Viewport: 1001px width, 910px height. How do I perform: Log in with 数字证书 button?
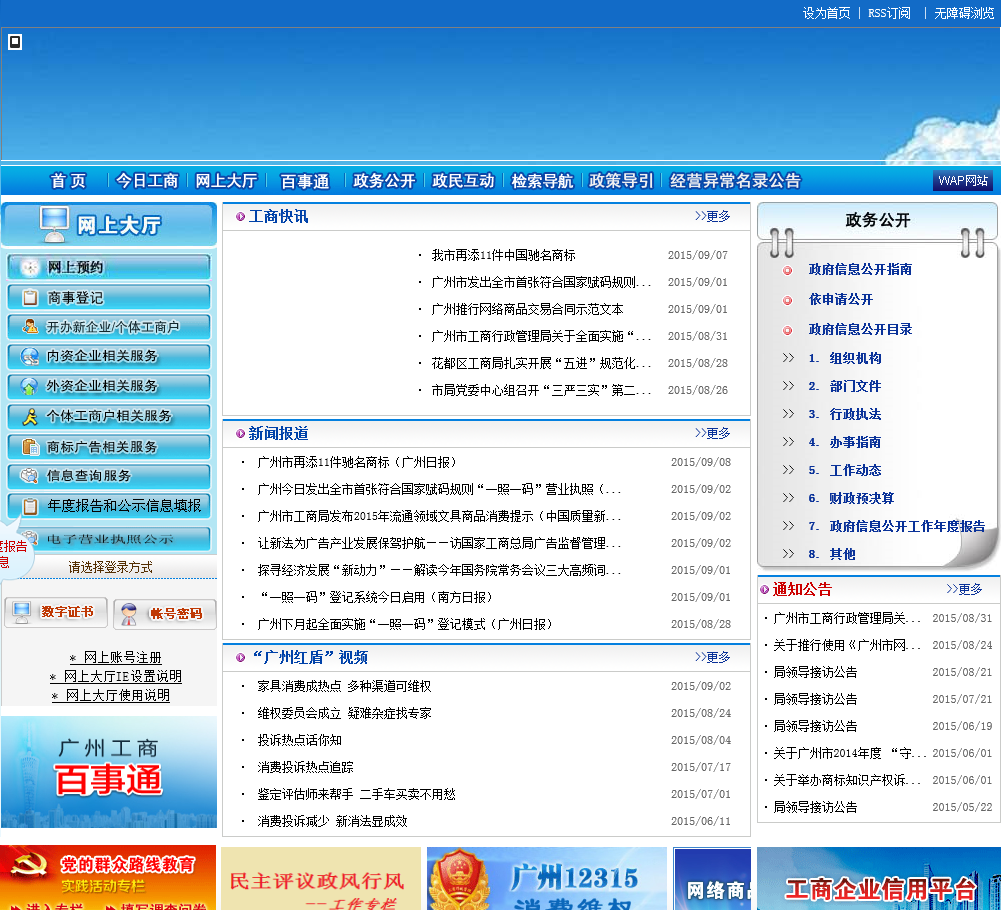click(x=56, y=612)
